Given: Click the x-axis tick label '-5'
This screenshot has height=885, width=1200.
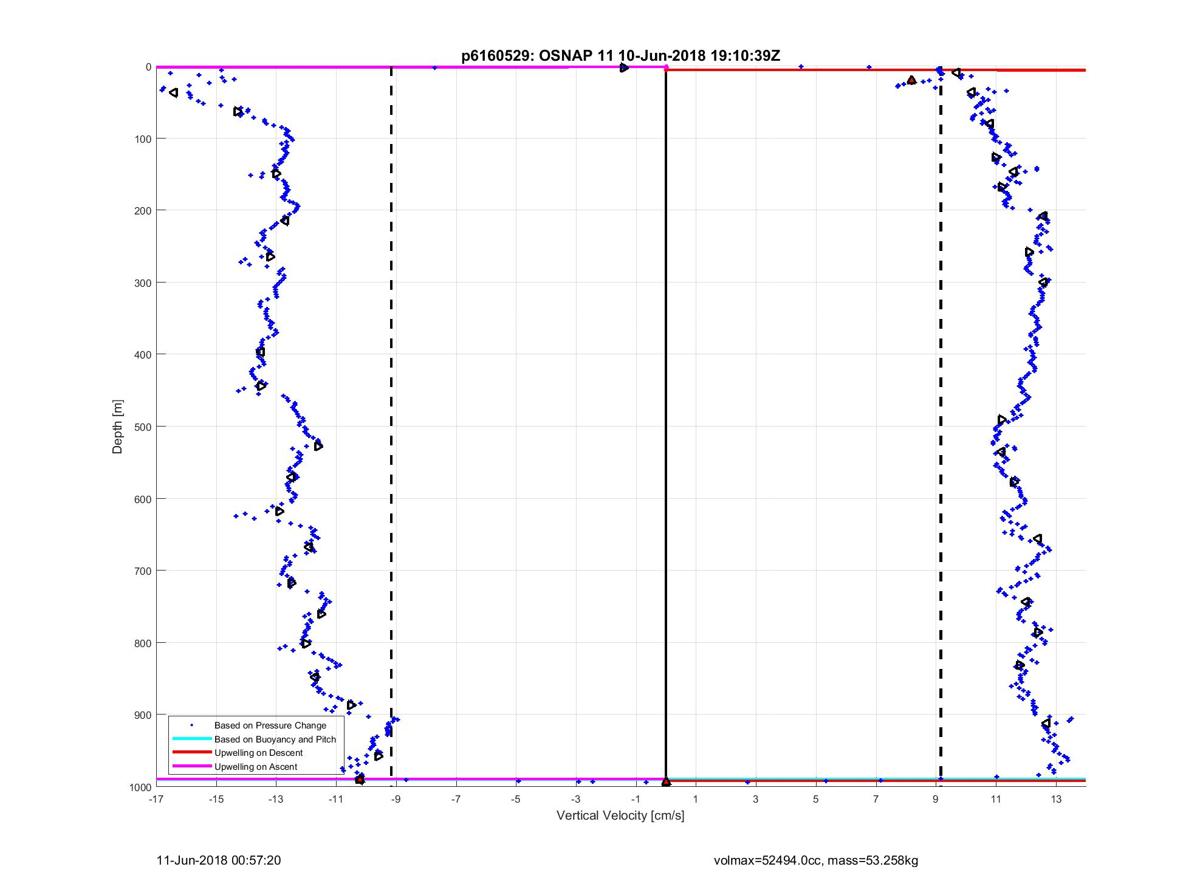Looking at the screenshot, I should pyautogui.click(x=515, y=799).
